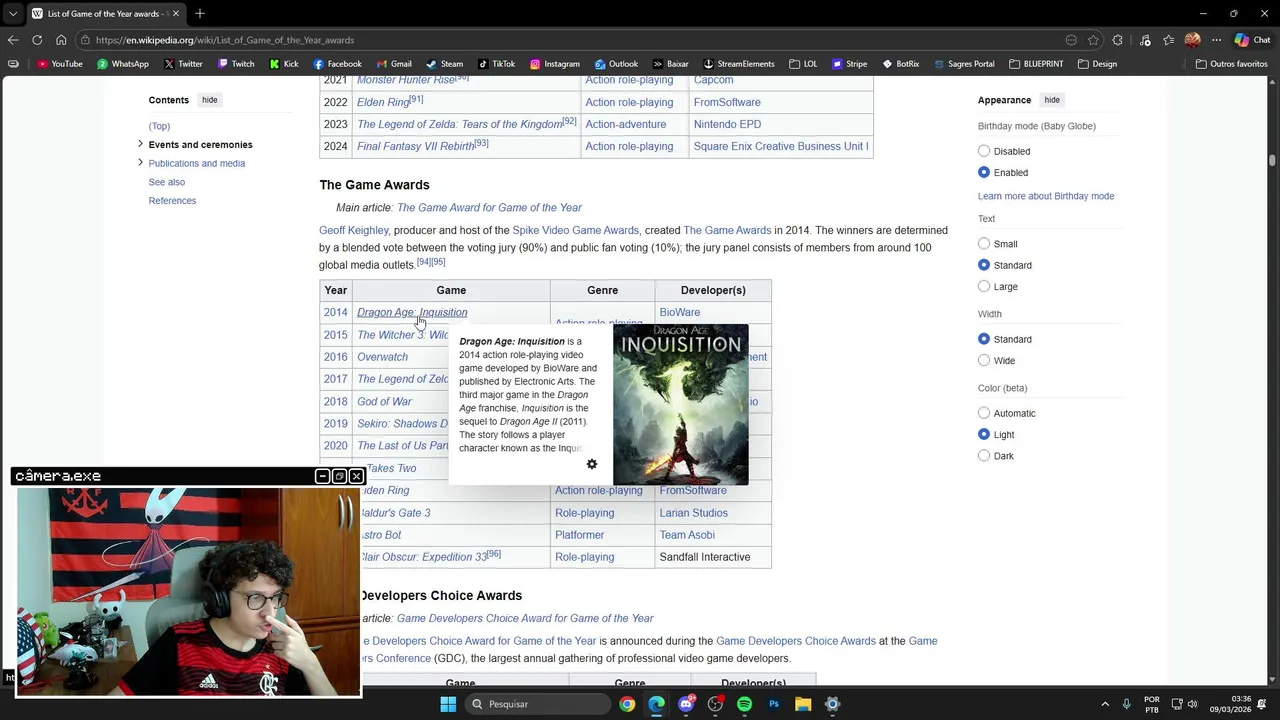1280x720 pixels.
Task: Click the Pesquisar taskbar search box
Action: 538,704
